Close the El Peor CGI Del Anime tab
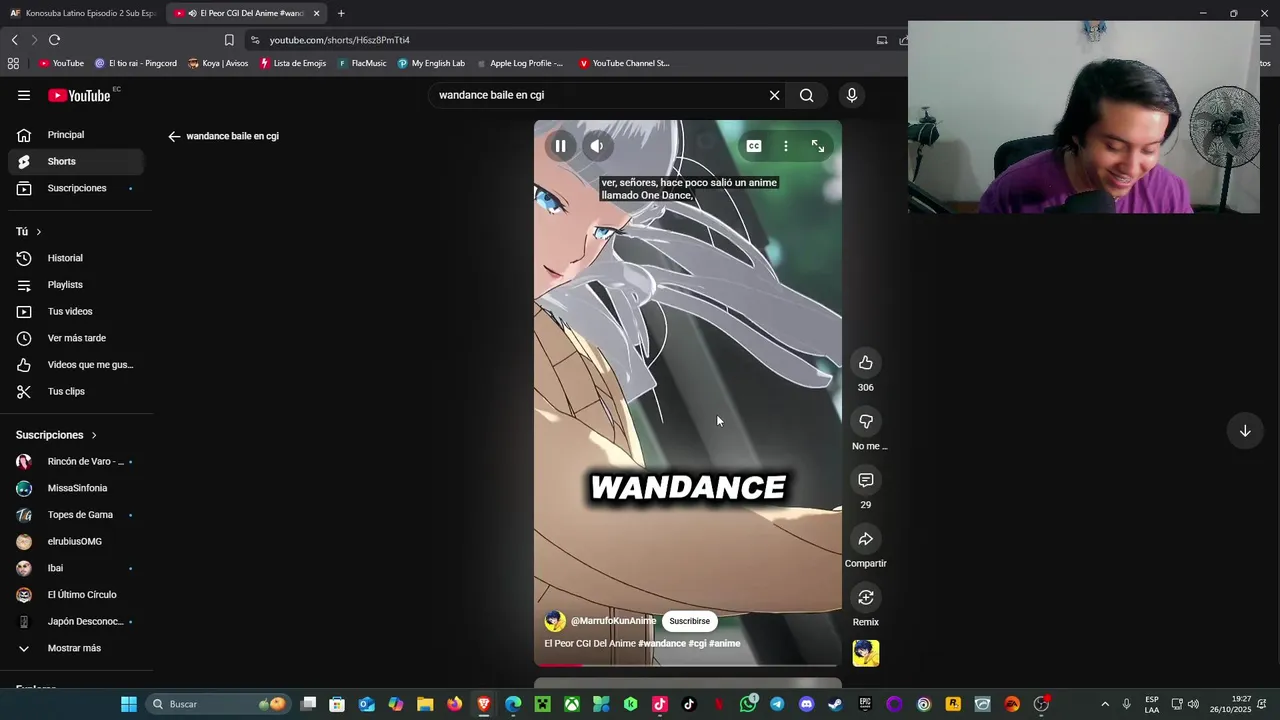1280x720 pixels. point(316,13)
